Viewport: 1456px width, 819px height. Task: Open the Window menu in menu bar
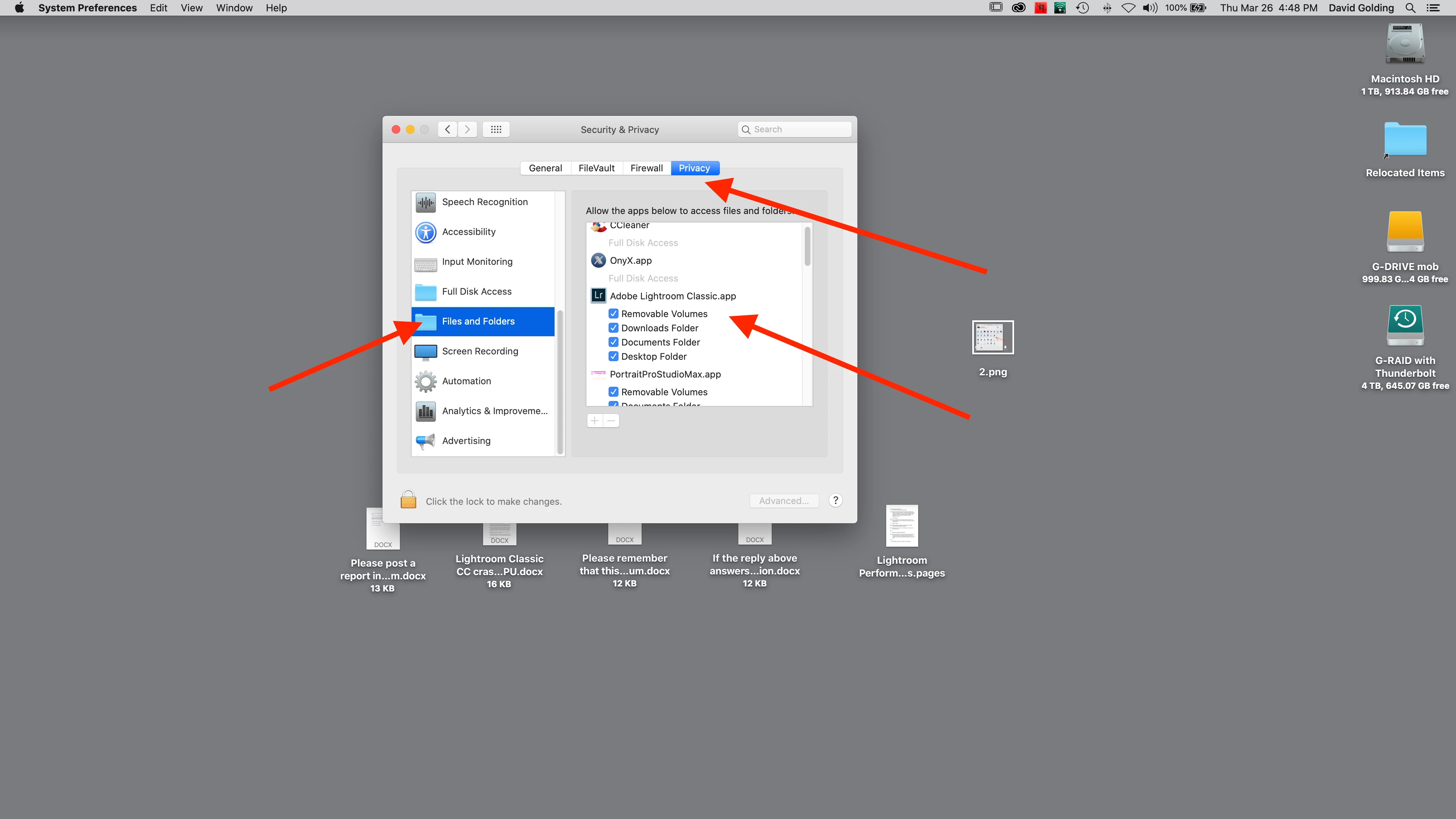coord(234,8)
